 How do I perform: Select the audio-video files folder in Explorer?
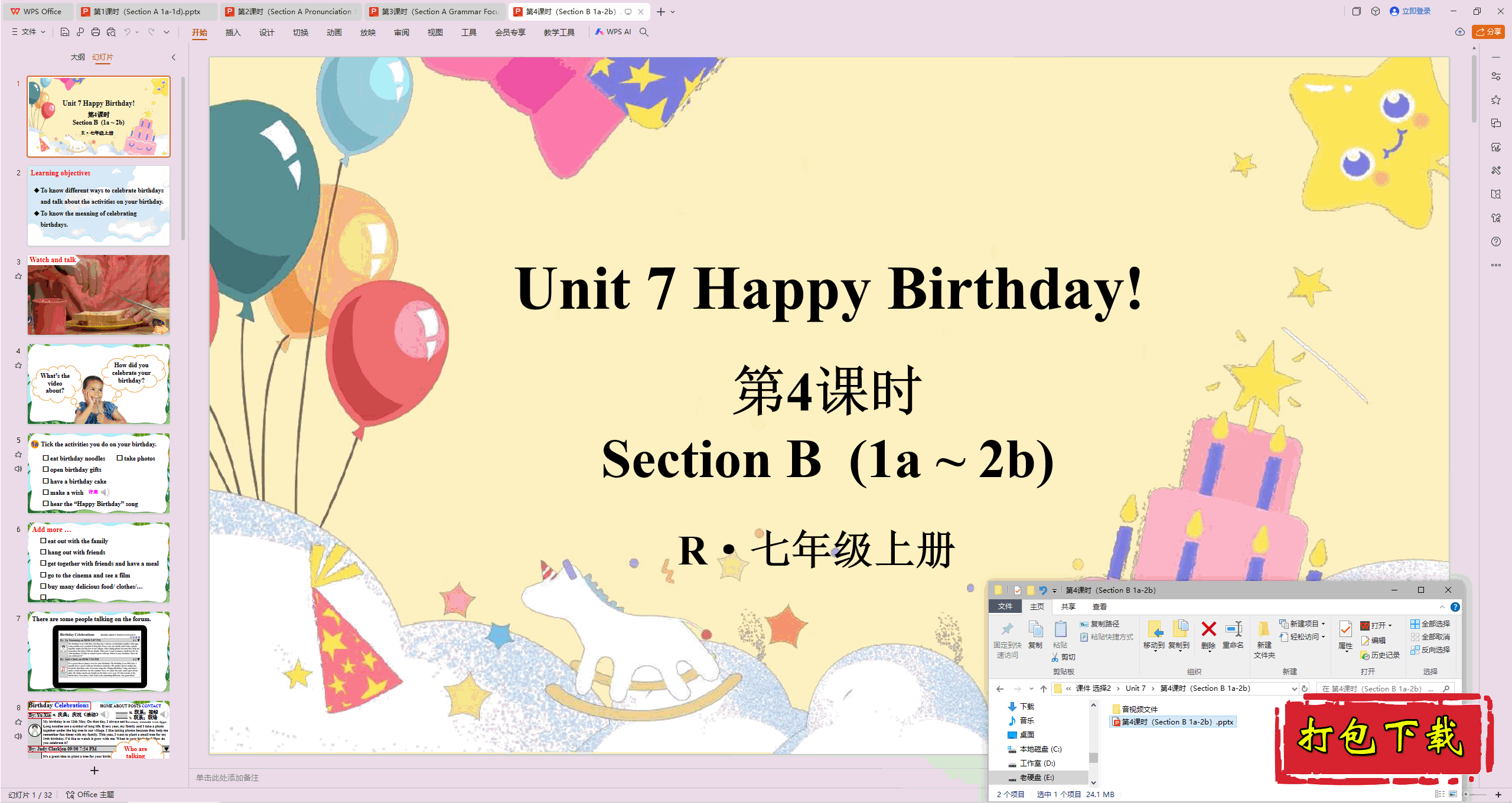[1135, 709]
